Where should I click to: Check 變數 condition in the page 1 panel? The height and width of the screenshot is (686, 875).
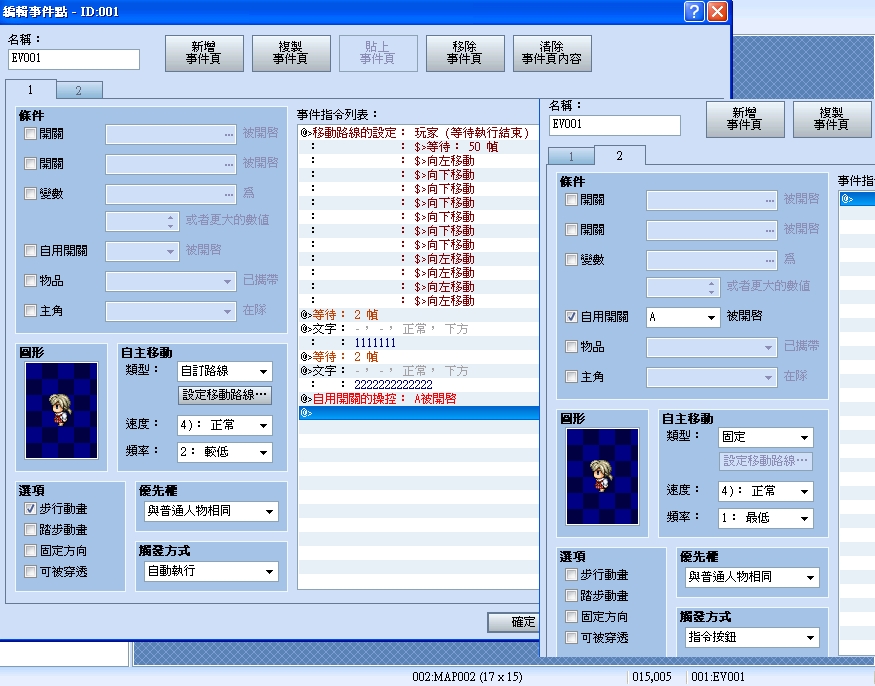coord(31,194)
